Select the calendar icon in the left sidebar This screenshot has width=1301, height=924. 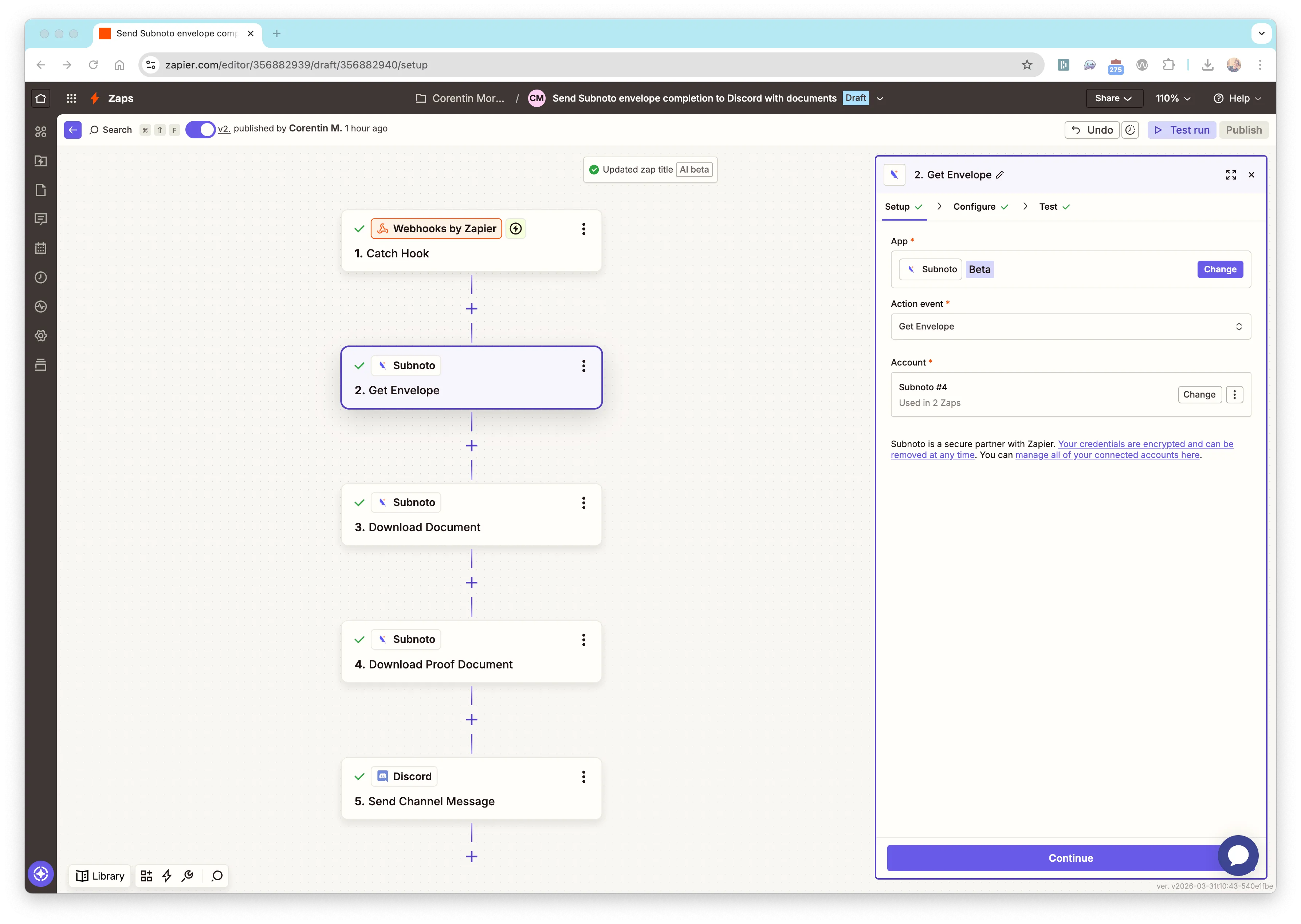click(x=41, y=248)
